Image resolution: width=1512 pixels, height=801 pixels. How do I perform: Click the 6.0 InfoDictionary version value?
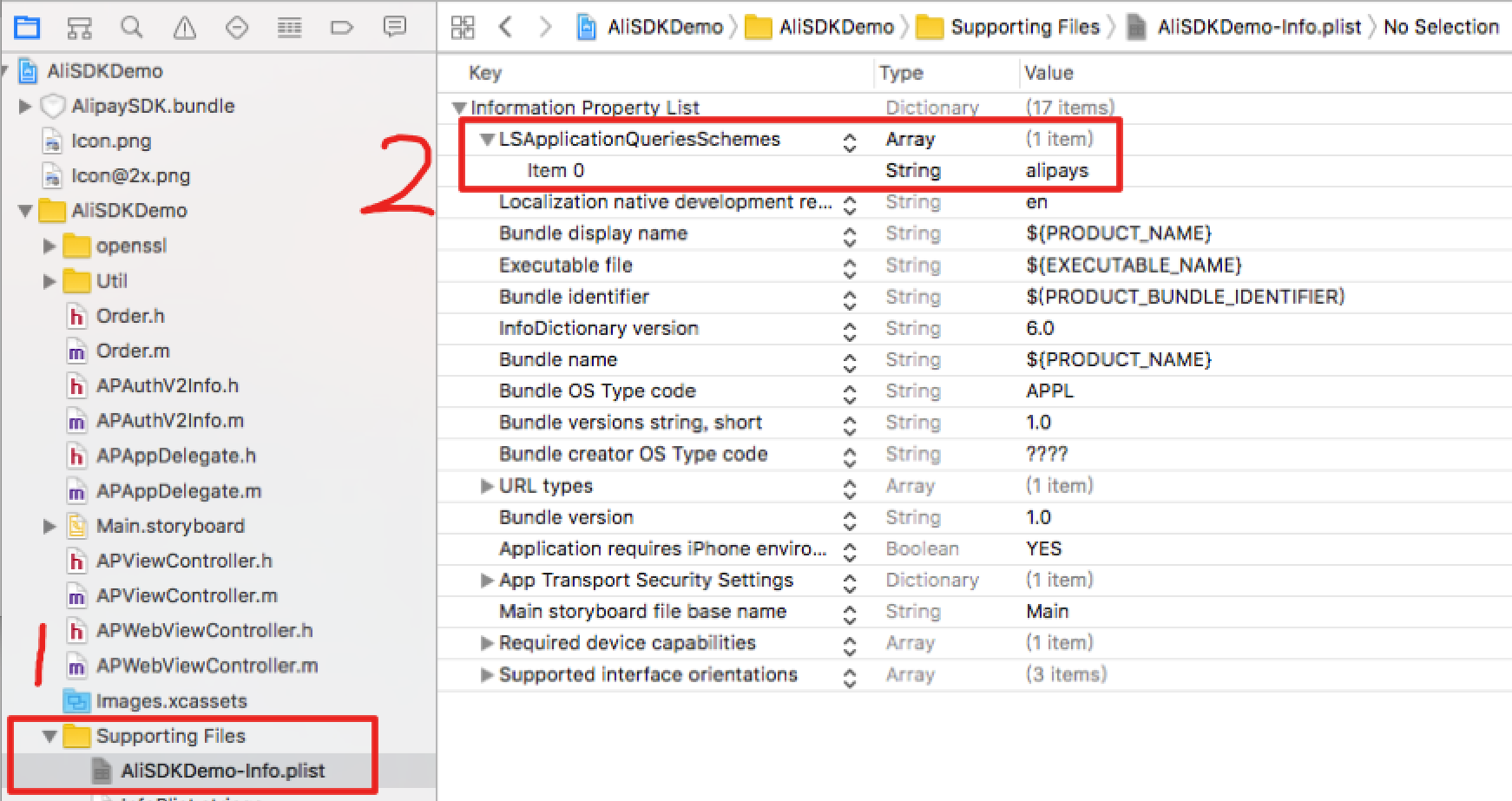[x=1040, y=328]
